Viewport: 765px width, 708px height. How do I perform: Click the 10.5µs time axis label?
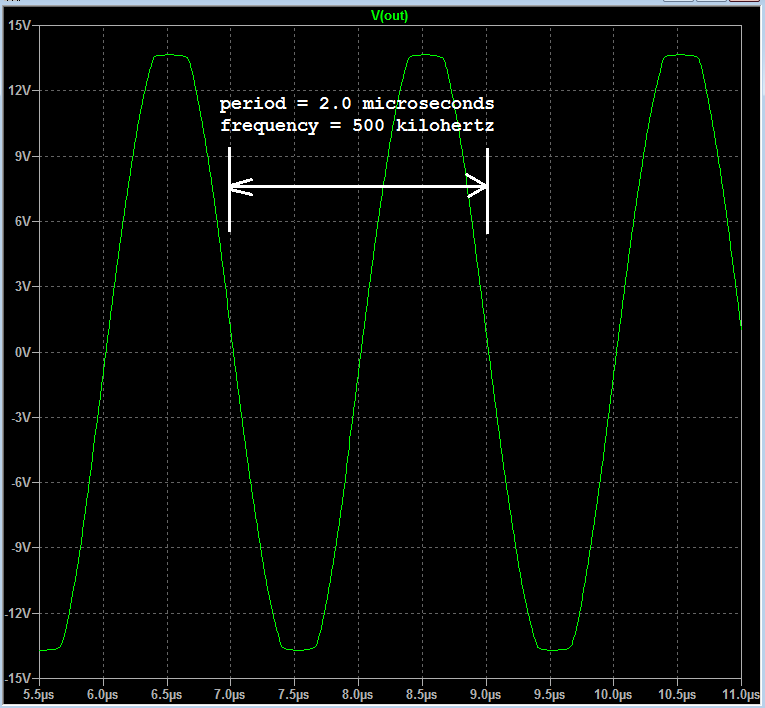677,695
